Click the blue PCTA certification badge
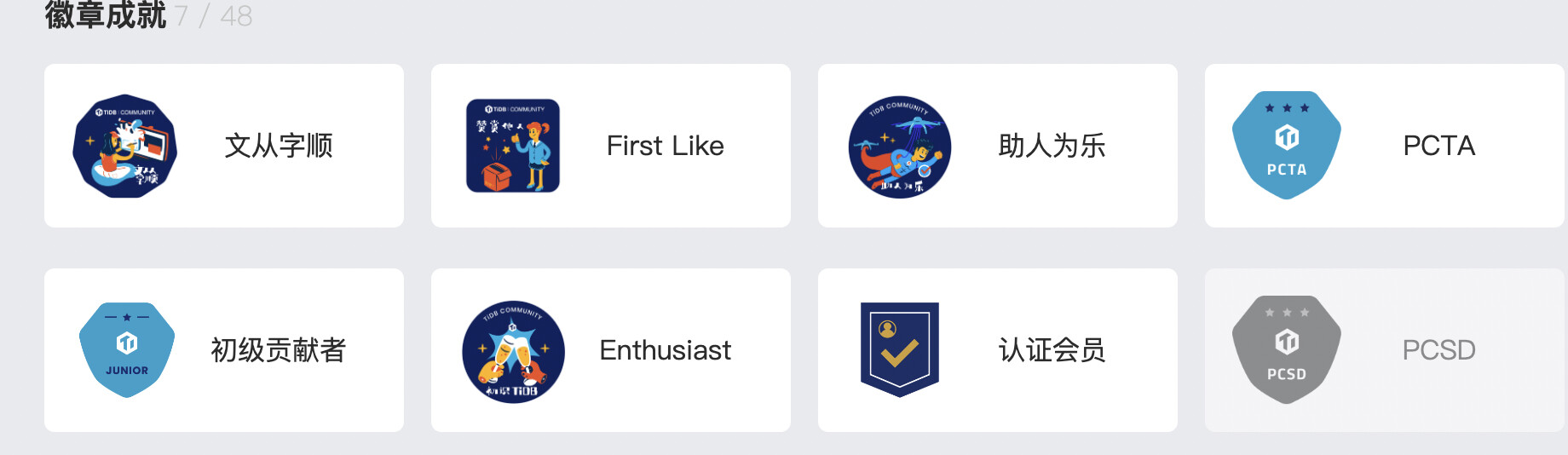This screenshot has width=1568, height=455. click(x=1287, y=145)
